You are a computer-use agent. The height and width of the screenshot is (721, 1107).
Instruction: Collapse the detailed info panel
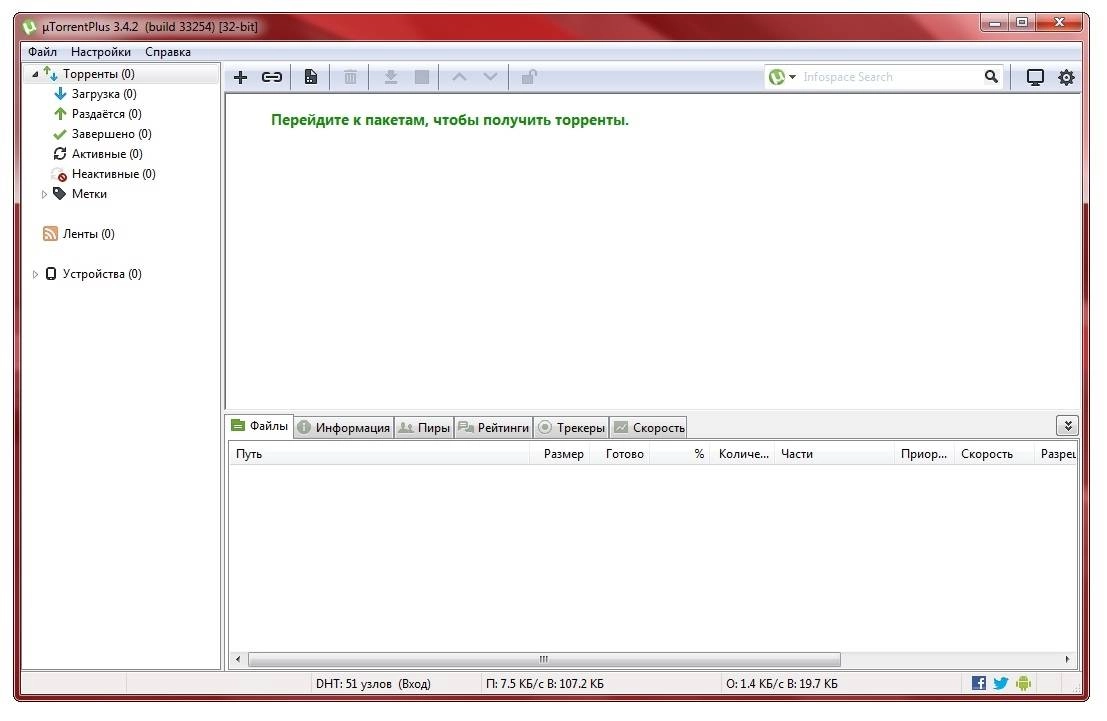coord(1068,424)
